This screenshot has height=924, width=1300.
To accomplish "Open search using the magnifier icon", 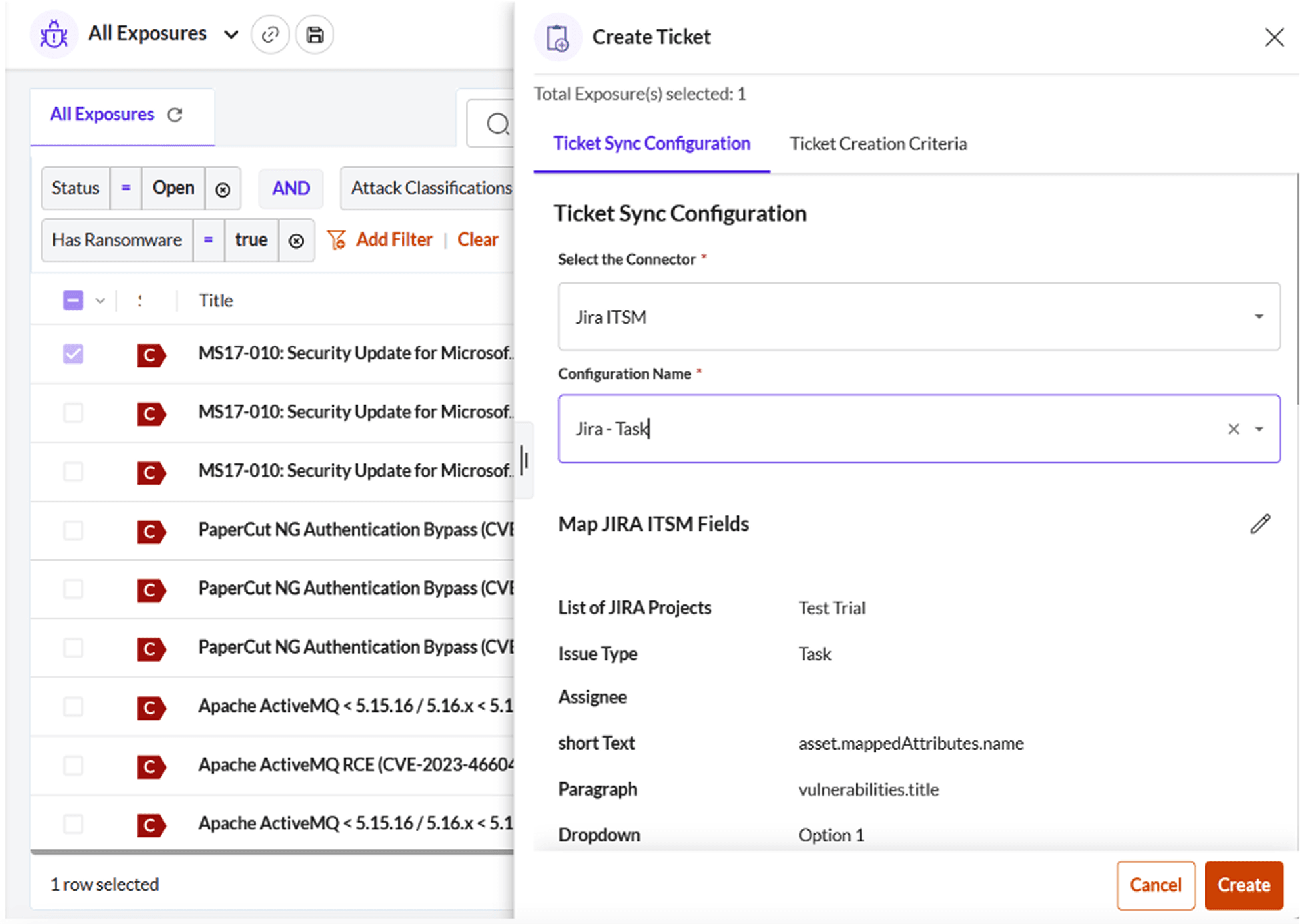I will click(498, 123).
